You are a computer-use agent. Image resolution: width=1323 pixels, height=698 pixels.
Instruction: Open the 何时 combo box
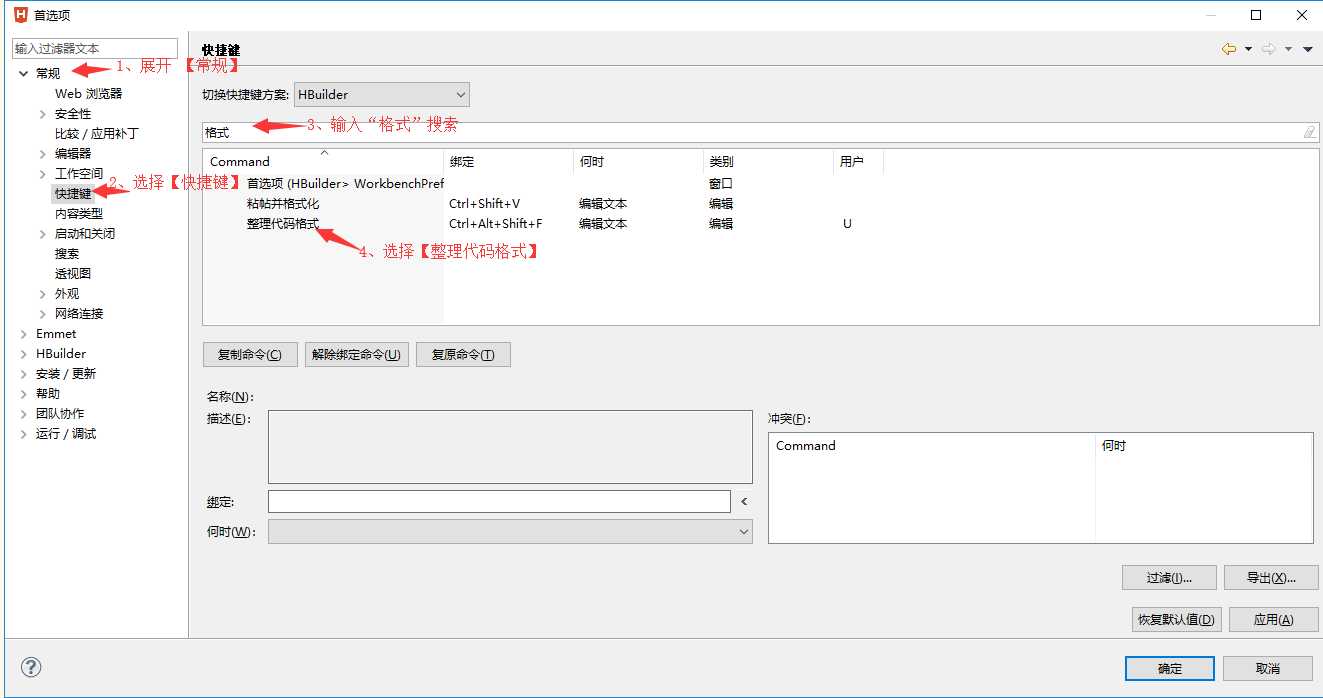point(510,532)
